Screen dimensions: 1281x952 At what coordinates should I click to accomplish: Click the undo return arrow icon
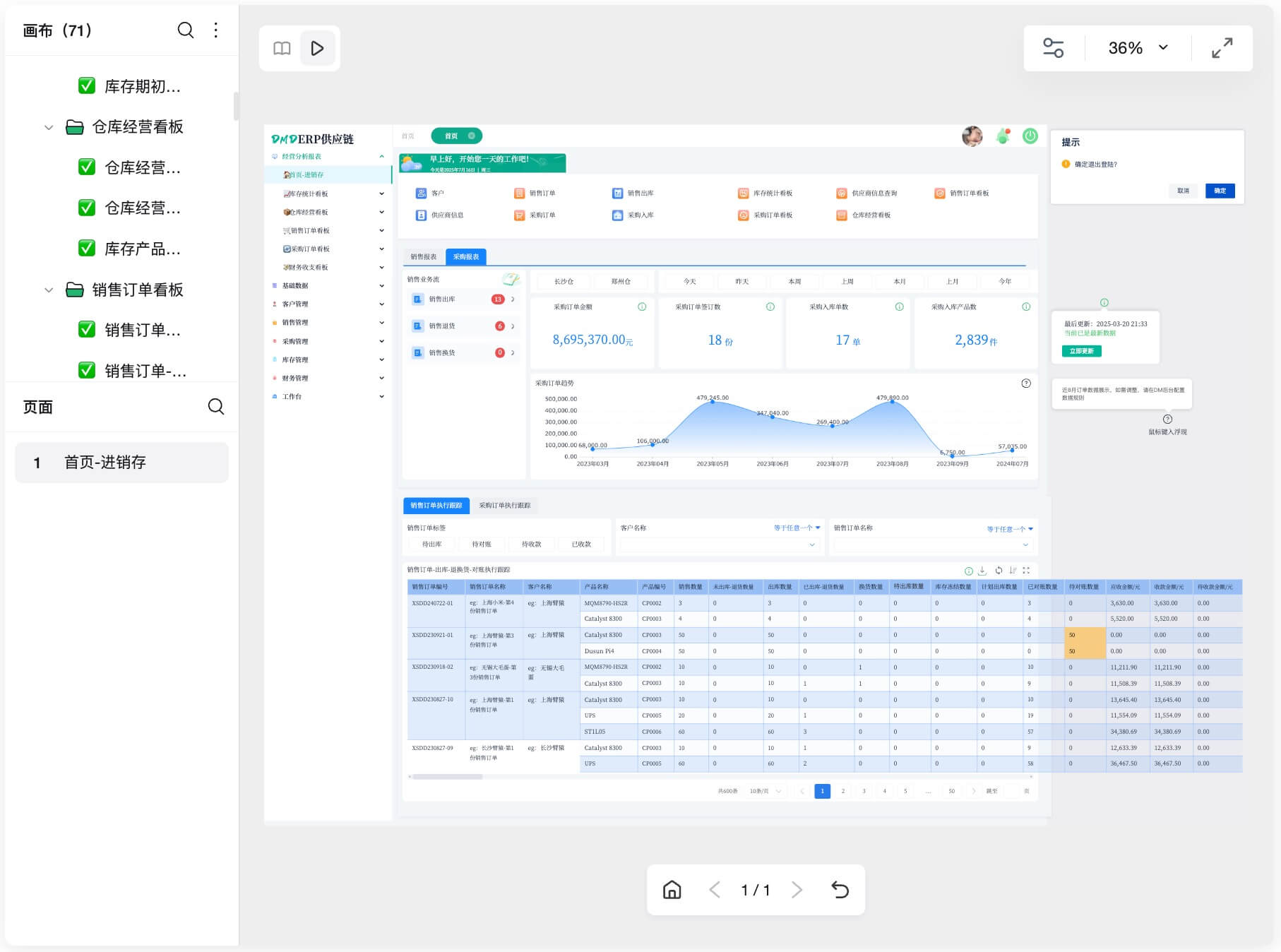point(840,890)
